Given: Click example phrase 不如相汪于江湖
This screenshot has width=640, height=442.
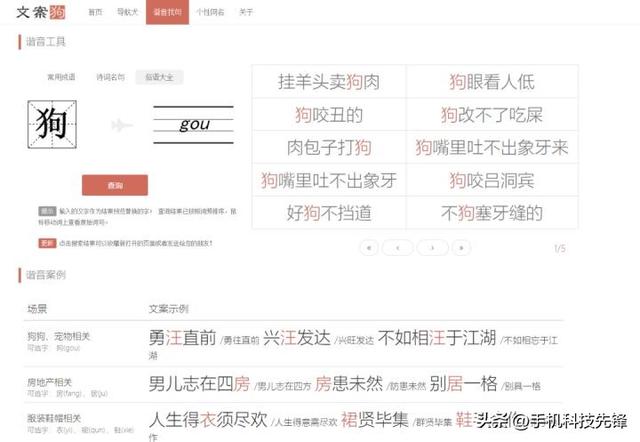Looking at the screenshot, I should click(x=437, y=338).
